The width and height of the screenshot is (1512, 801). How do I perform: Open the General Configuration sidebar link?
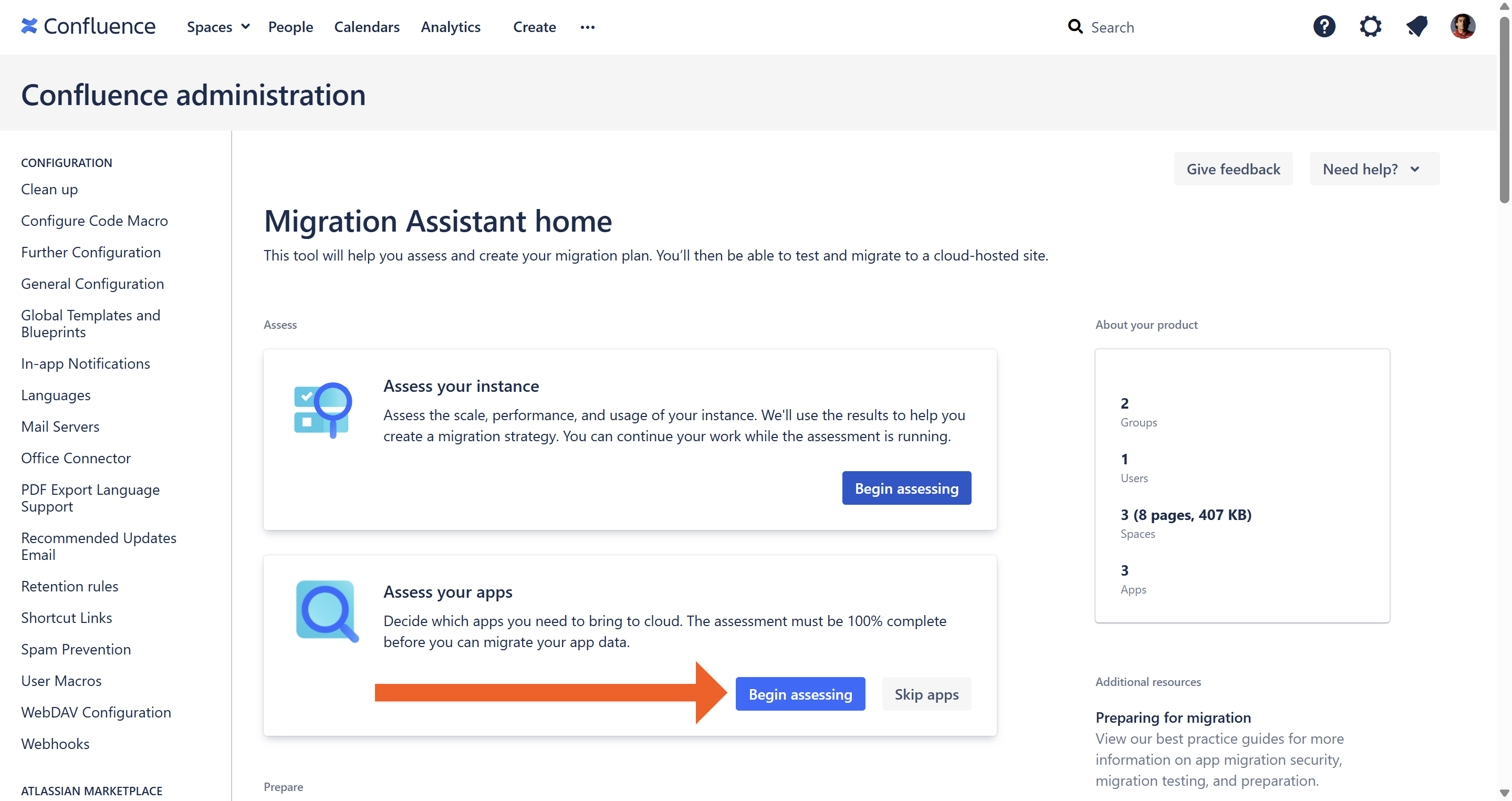click(x=92, y=284)
